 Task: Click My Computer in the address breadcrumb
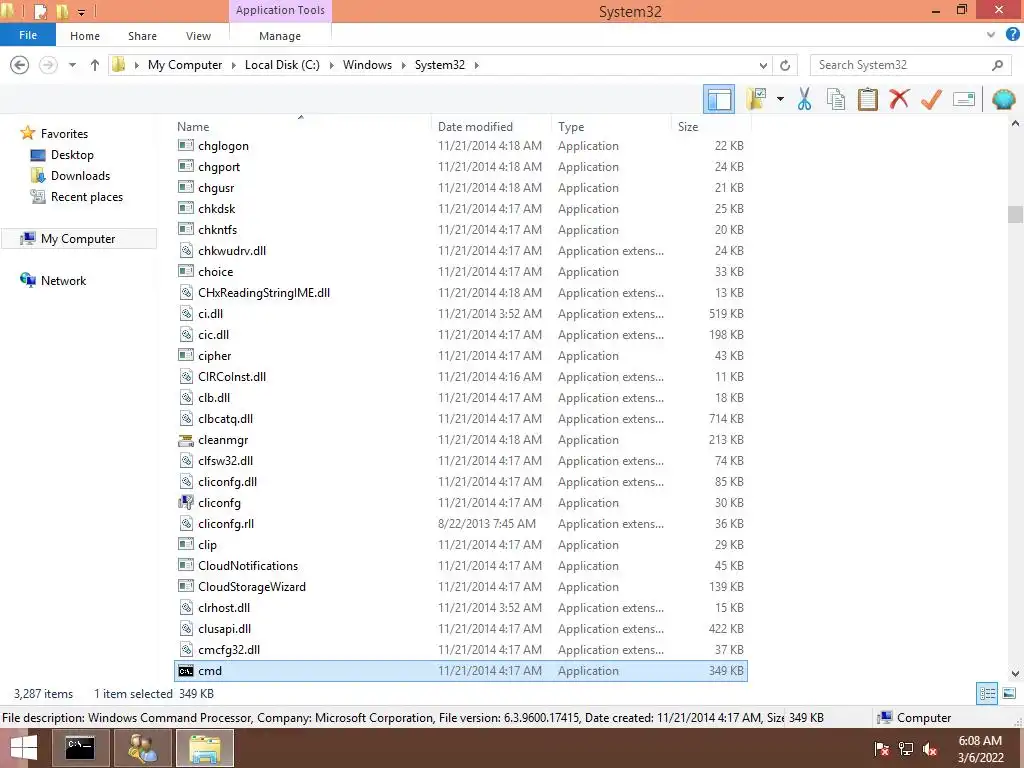[x=185, y=65]
